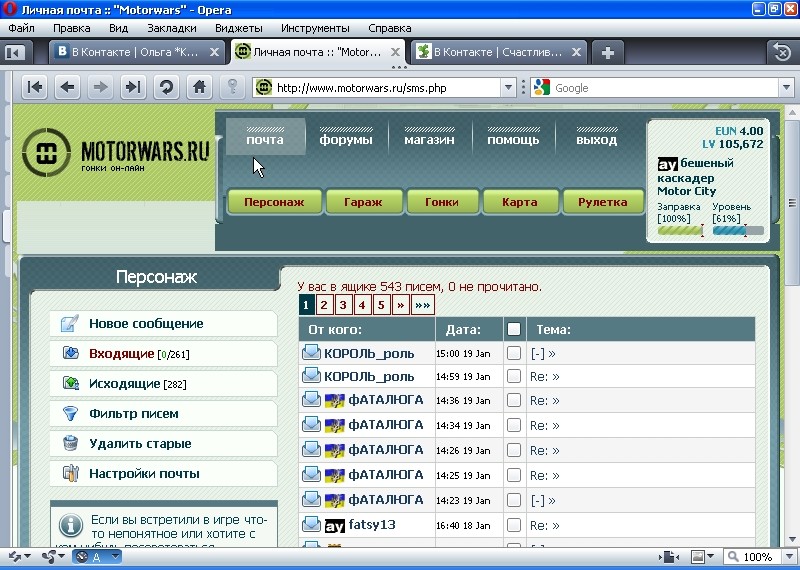Image resolution: width=800 pixels, height=570 pixels.
Task: Open the Рулетка section
Action: coord(603,202)
